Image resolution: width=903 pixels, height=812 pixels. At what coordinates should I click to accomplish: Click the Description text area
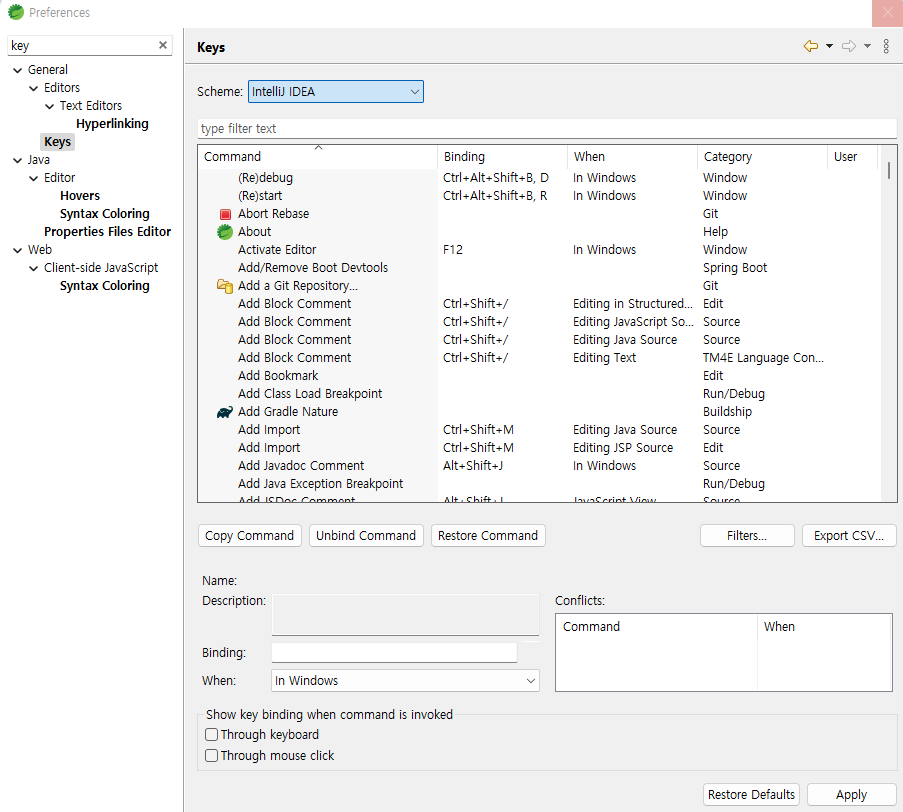pos(405,614)
